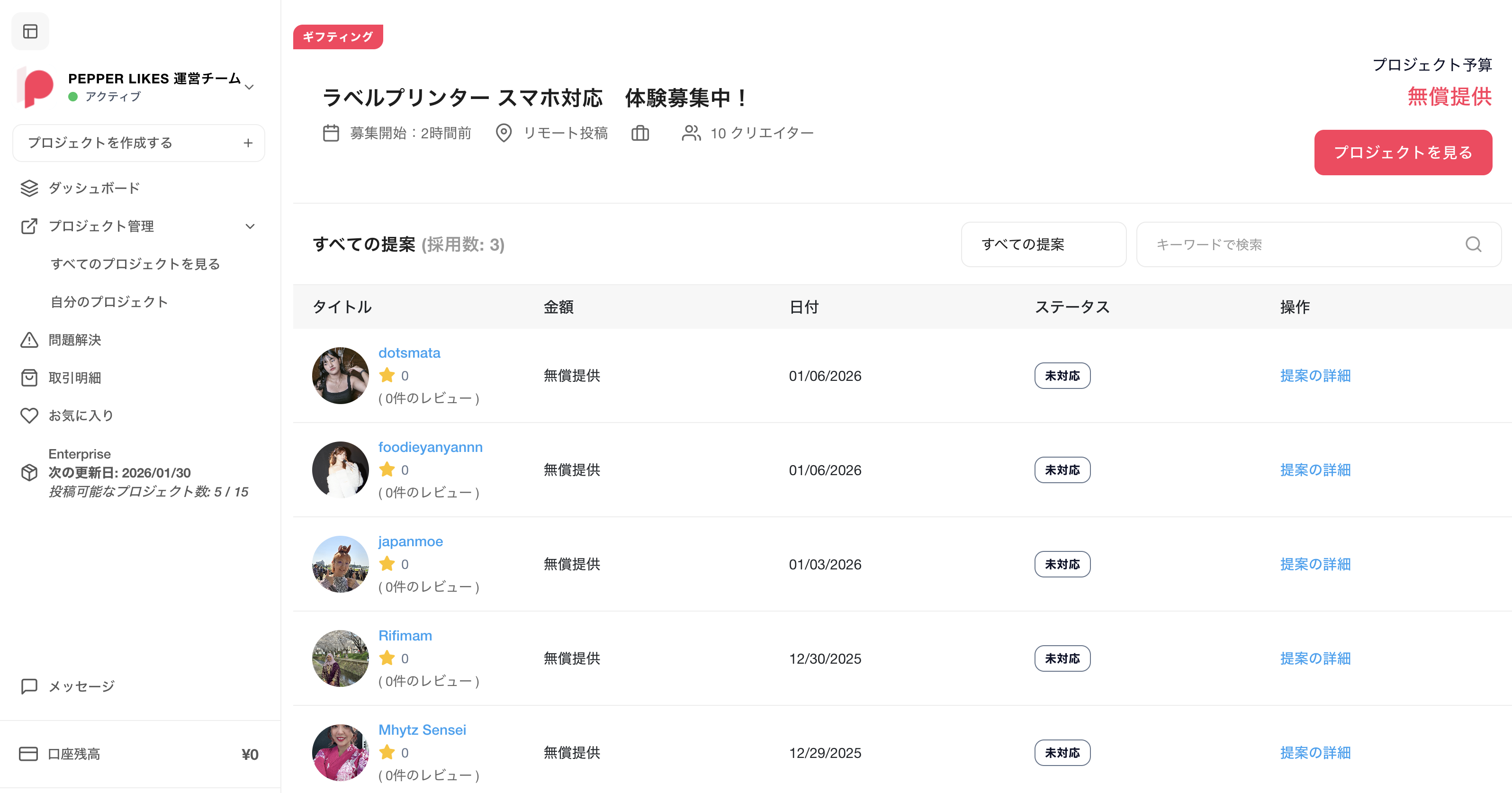Image resolution: width=1512 pixels, height=793 pixels.
Task: Click the plus icon to create project
Action: [x=248, y=143]
